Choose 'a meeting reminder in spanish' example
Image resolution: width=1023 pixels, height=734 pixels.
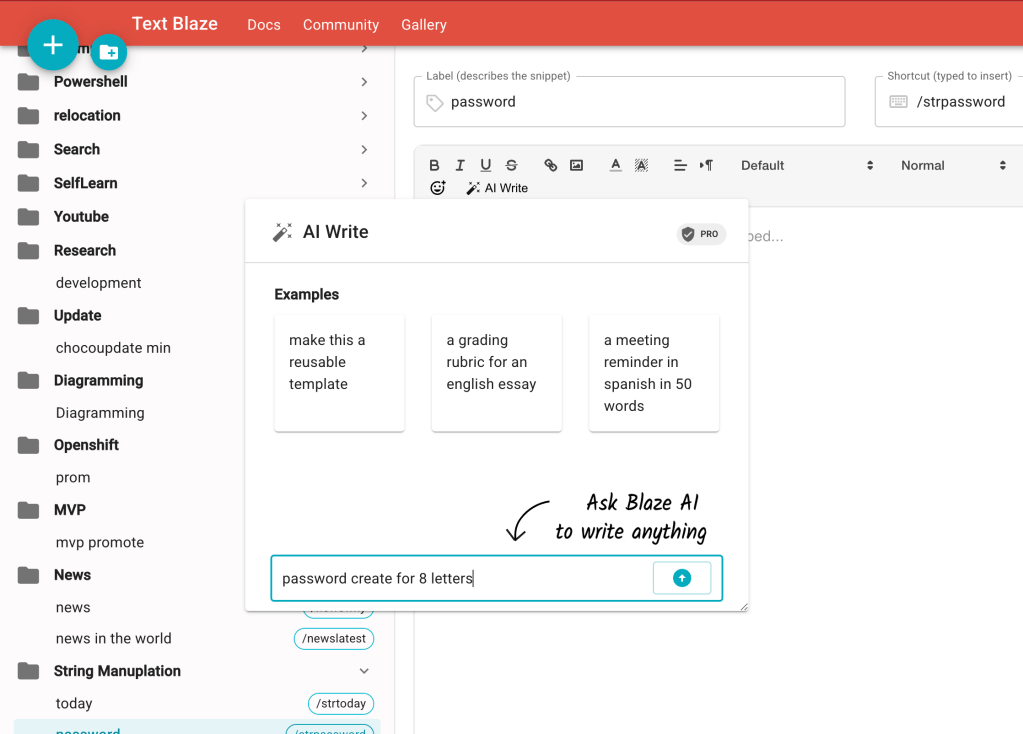click(654, 373)
